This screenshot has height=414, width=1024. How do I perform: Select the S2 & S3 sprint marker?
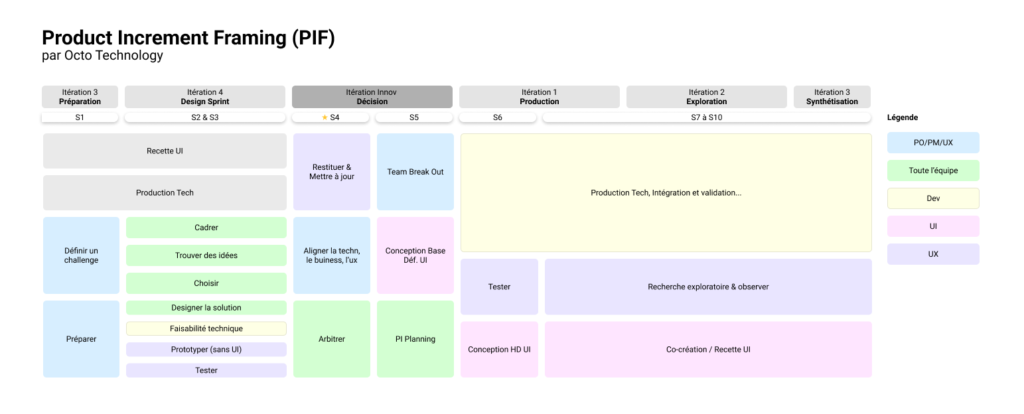pos(205,118)
